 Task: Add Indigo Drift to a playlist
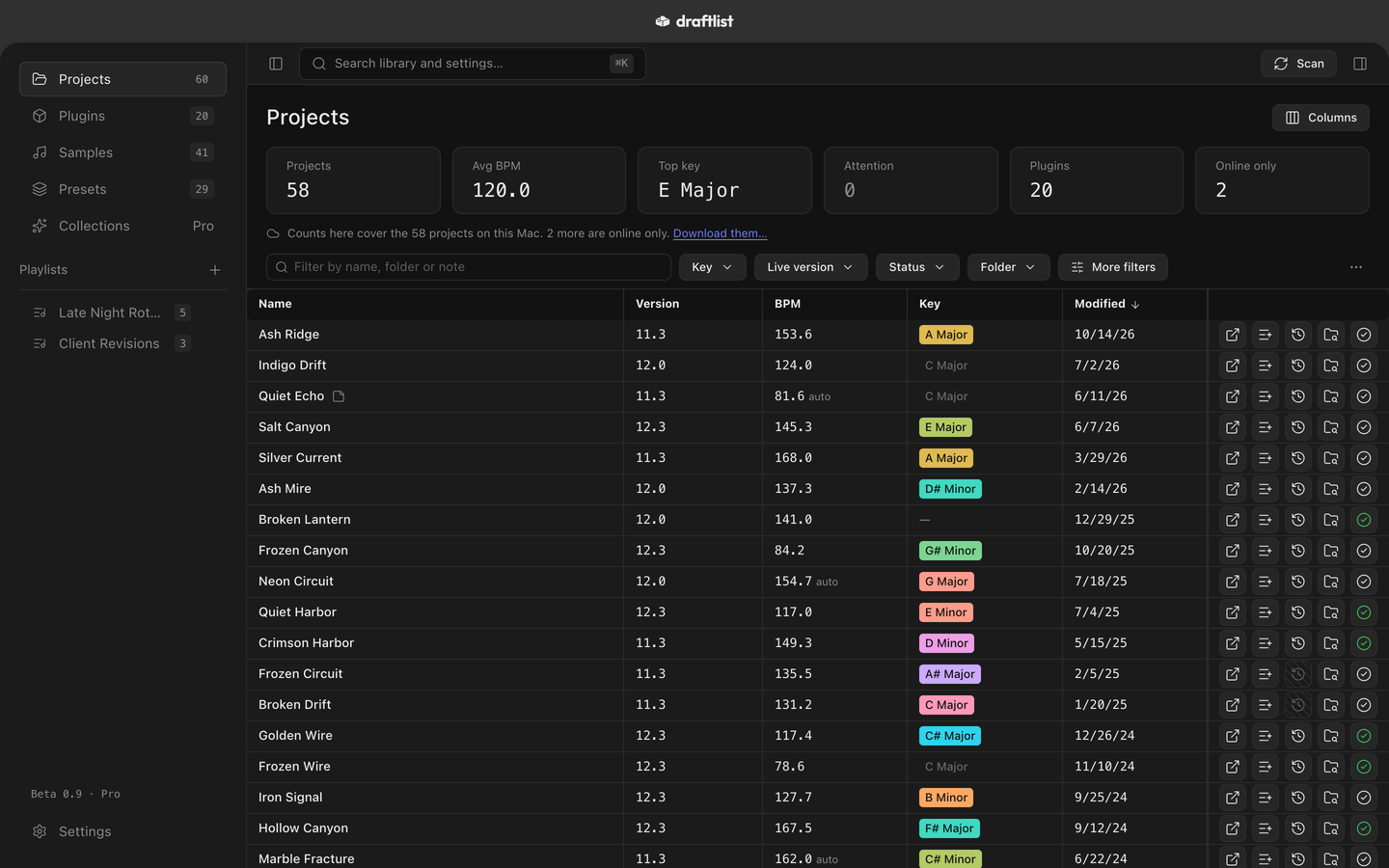pos(1266,366)
